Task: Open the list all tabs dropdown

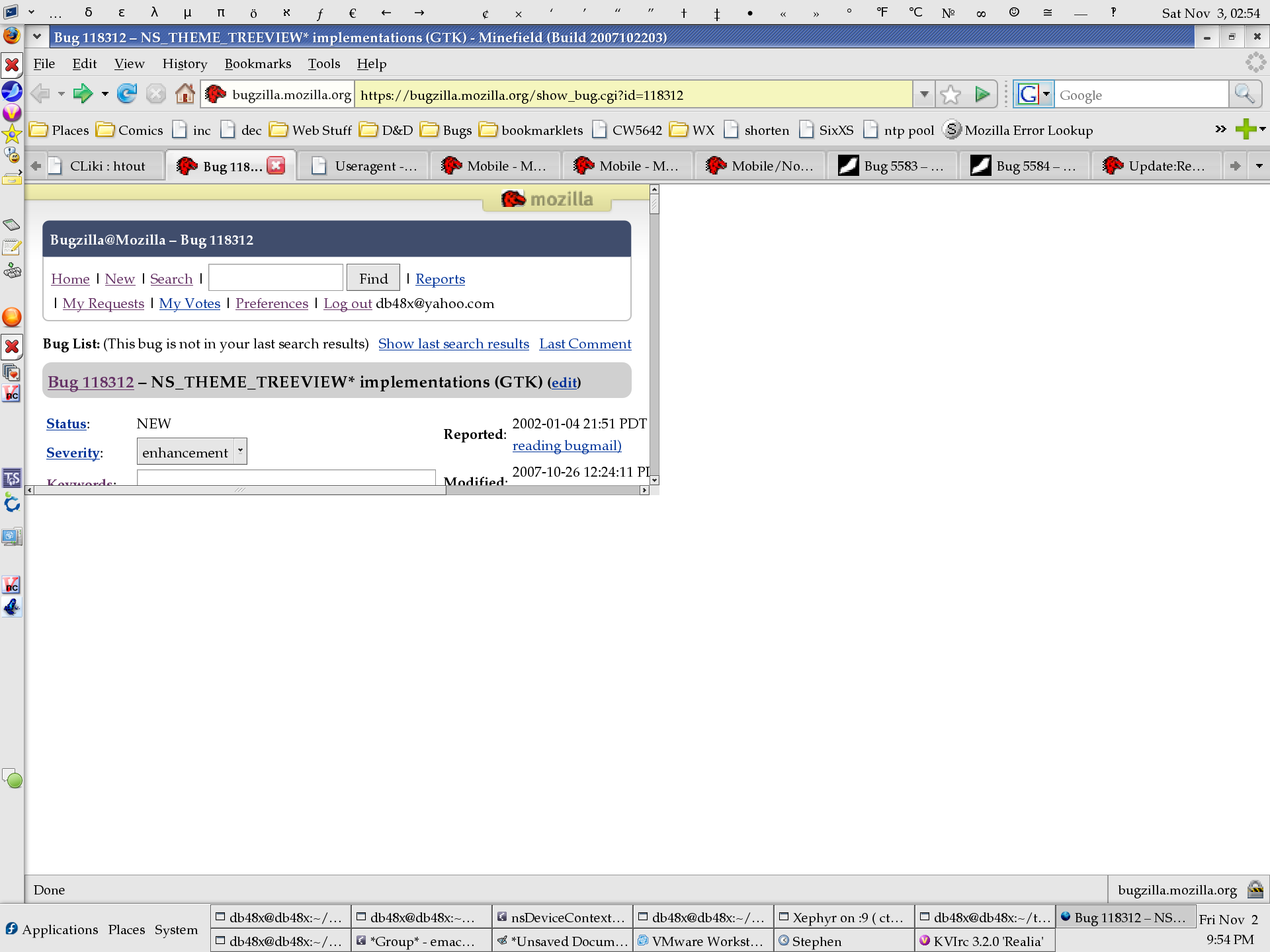Action: pos(1259,166)
